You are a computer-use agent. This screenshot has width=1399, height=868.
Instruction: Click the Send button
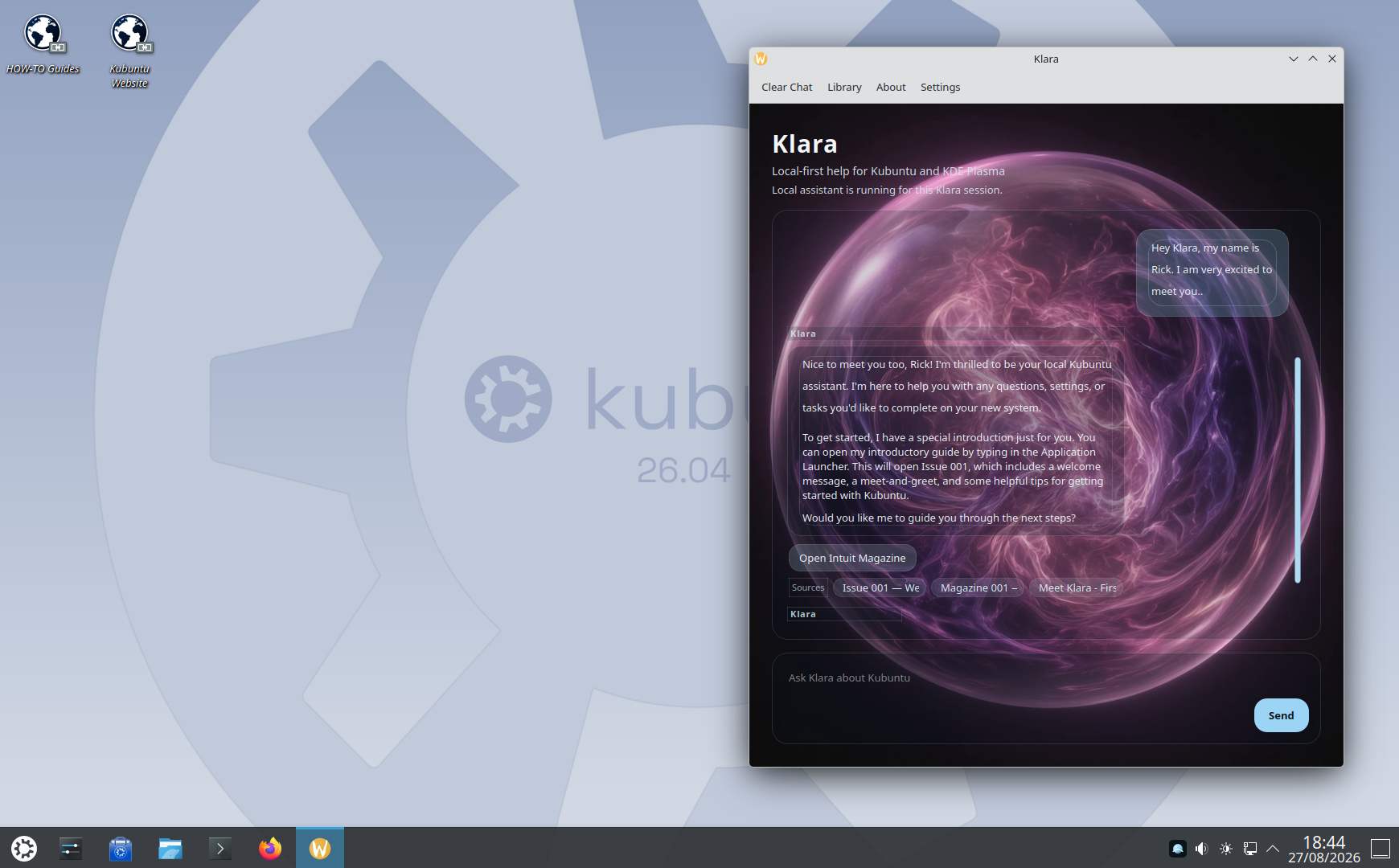click(x=1281, y=715)
